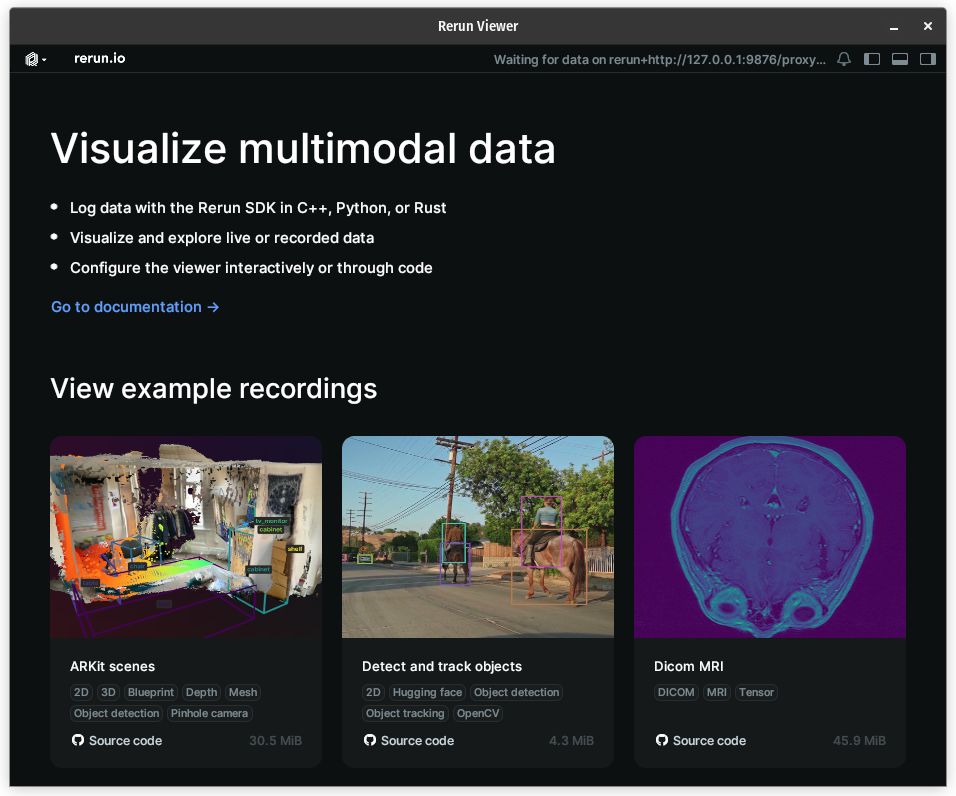This screenshot has width=956, height=796.
Task: Click the 30.5 MiB size label
Action: pyautogui.click(x=276, y=741)
